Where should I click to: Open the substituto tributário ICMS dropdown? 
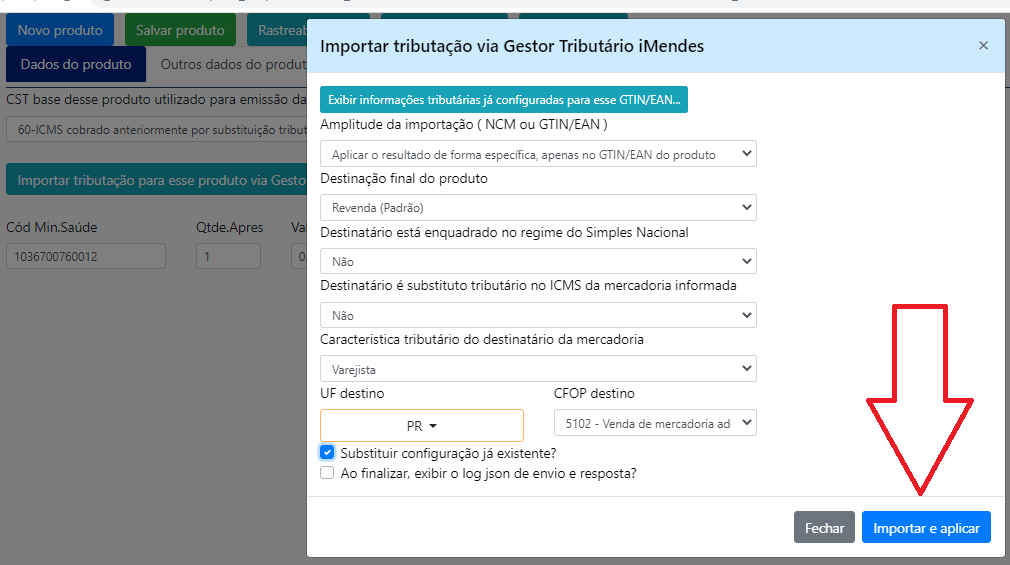pyautogui.click(x=538, y=315)
